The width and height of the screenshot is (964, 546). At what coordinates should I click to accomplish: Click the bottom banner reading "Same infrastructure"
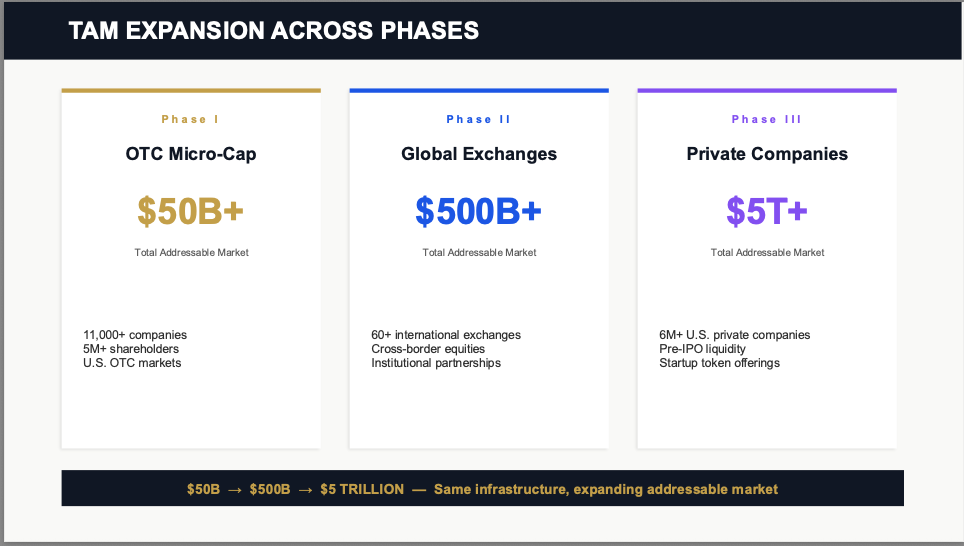click(x=482, y=489)
